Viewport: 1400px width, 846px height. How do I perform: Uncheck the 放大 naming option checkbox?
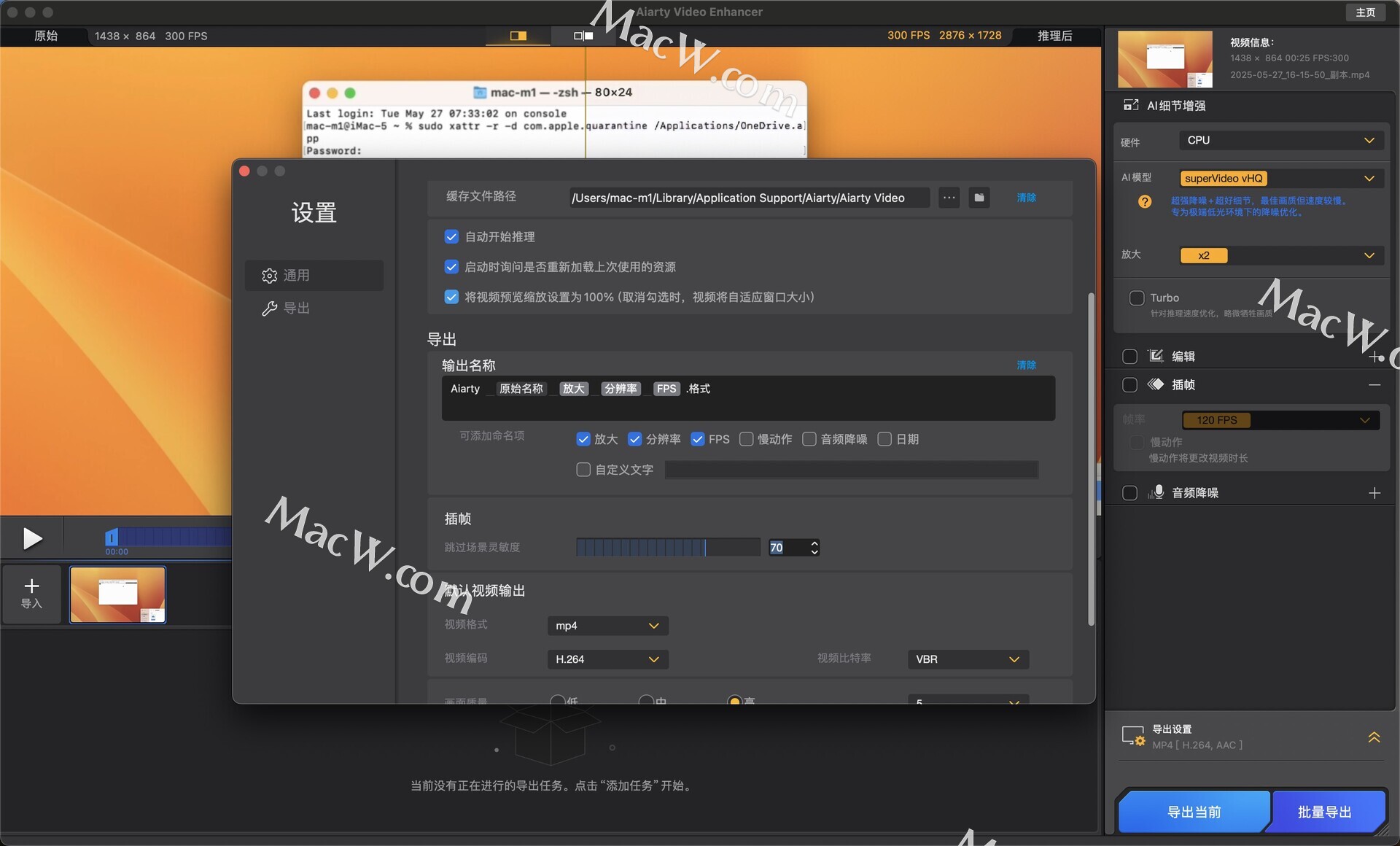click(583, 439)
